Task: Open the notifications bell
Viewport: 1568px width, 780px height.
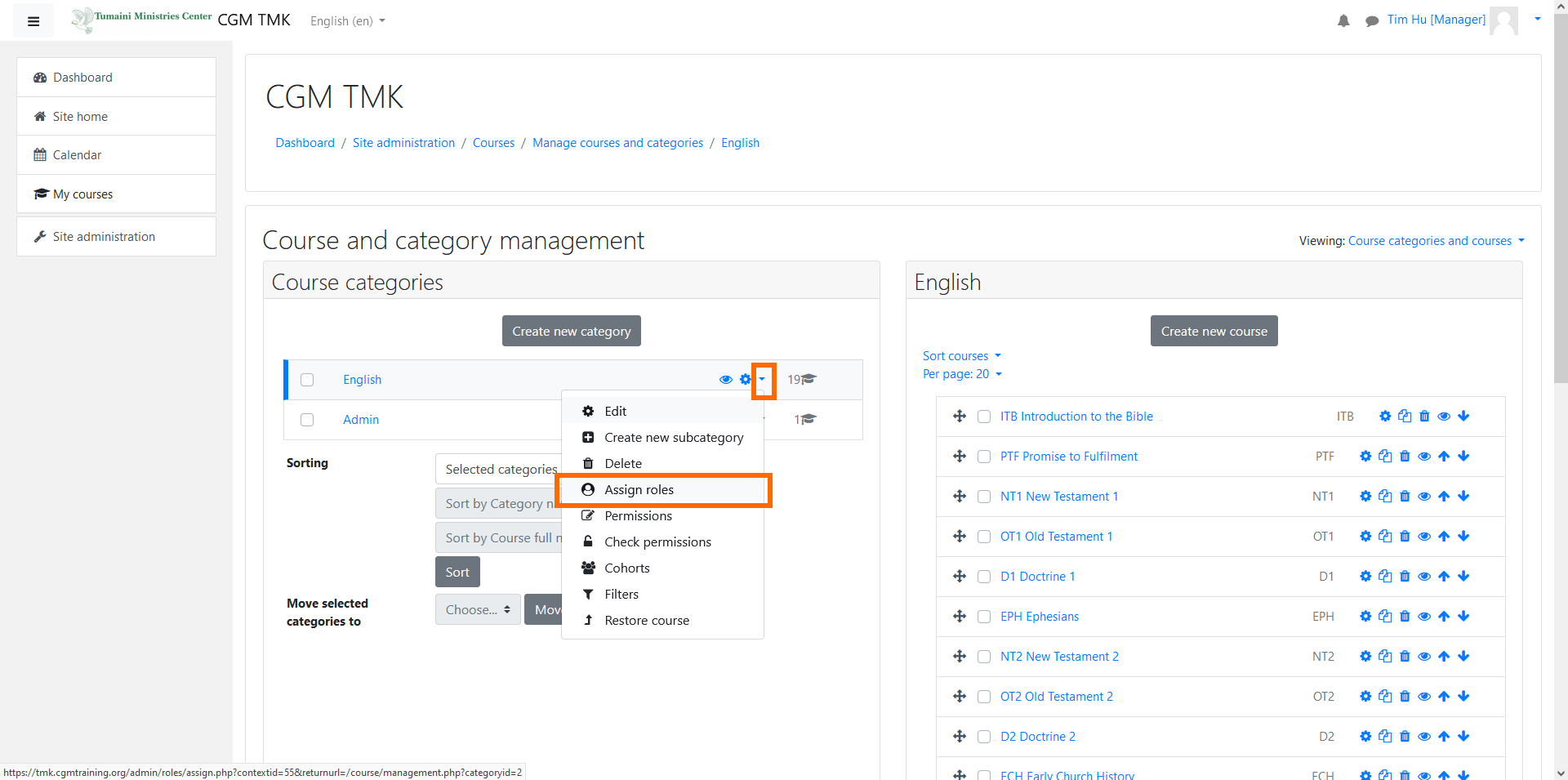Action: (1343, 20)
